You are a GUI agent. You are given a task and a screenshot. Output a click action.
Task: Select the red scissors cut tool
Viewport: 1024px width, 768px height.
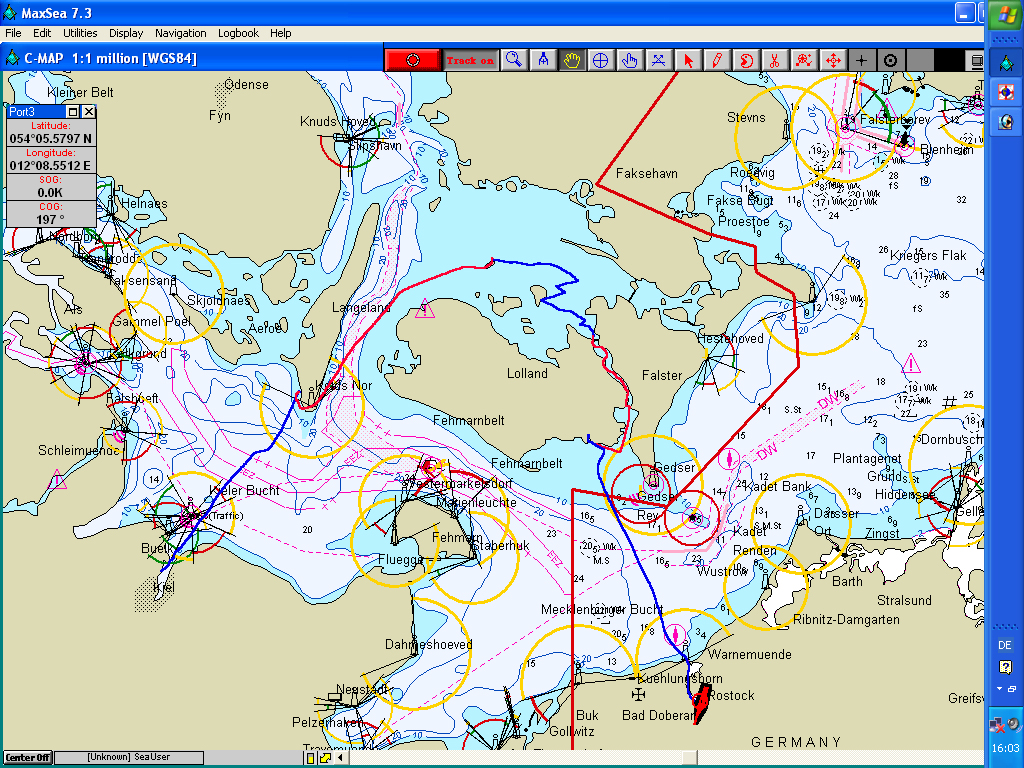click(774, 60)
